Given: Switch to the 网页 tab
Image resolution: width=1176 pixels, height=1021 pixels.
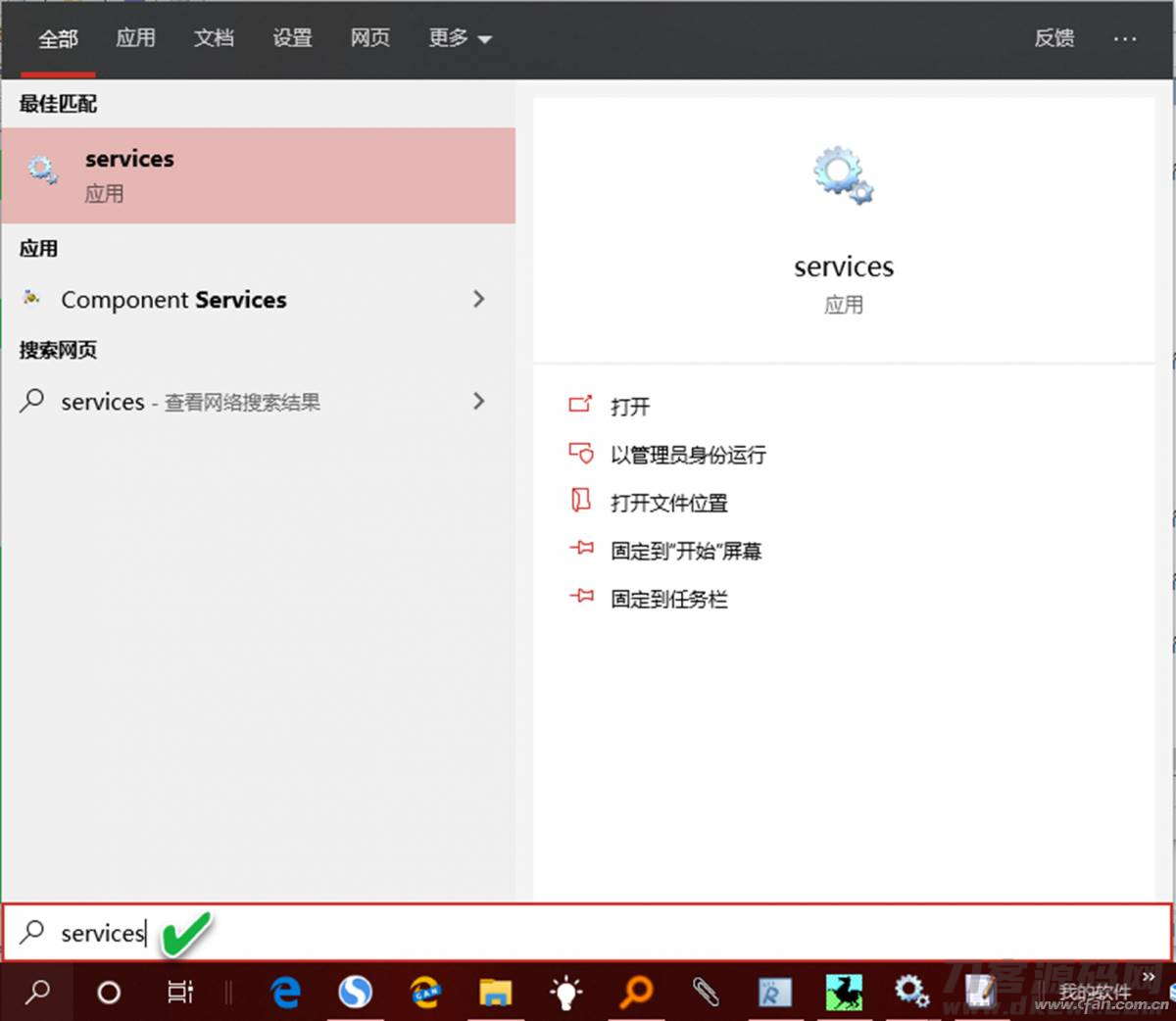Looking at the screenshot, I should tap(370, 38).
